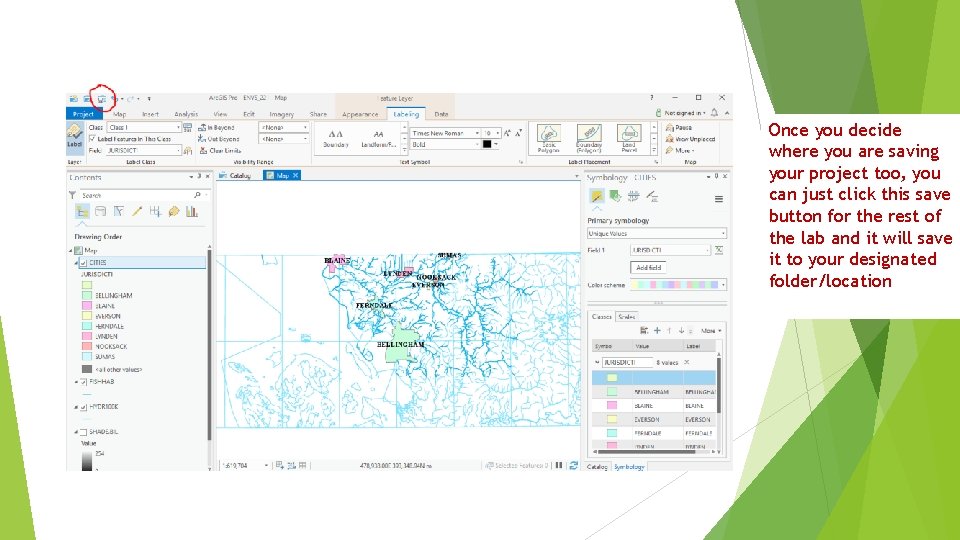Open the label class SQL query icon
960x540 pixels.
(x=188, y=127)
